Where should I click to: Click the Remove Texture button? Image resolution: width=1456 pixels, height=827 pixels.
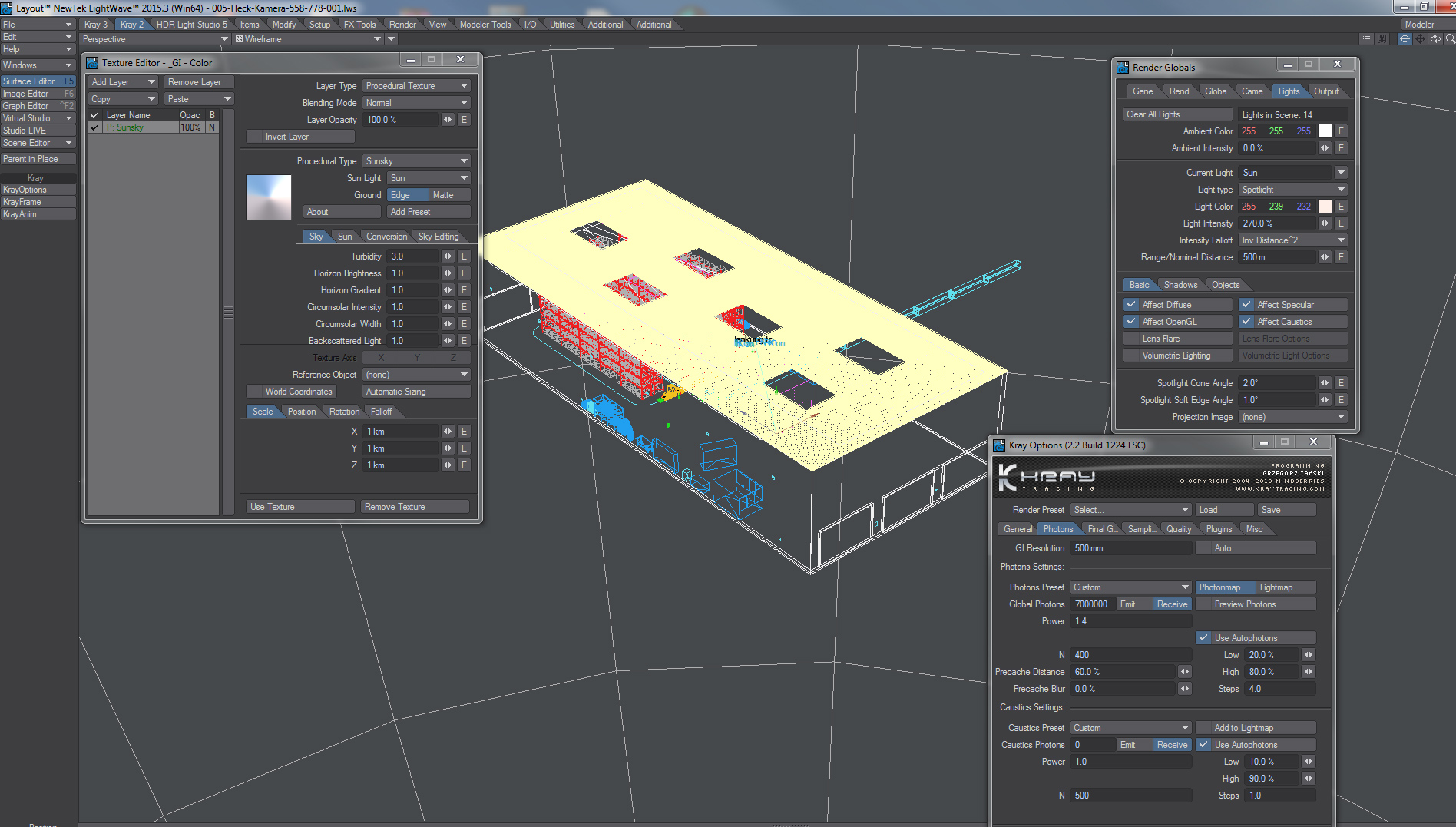point(415,507)
